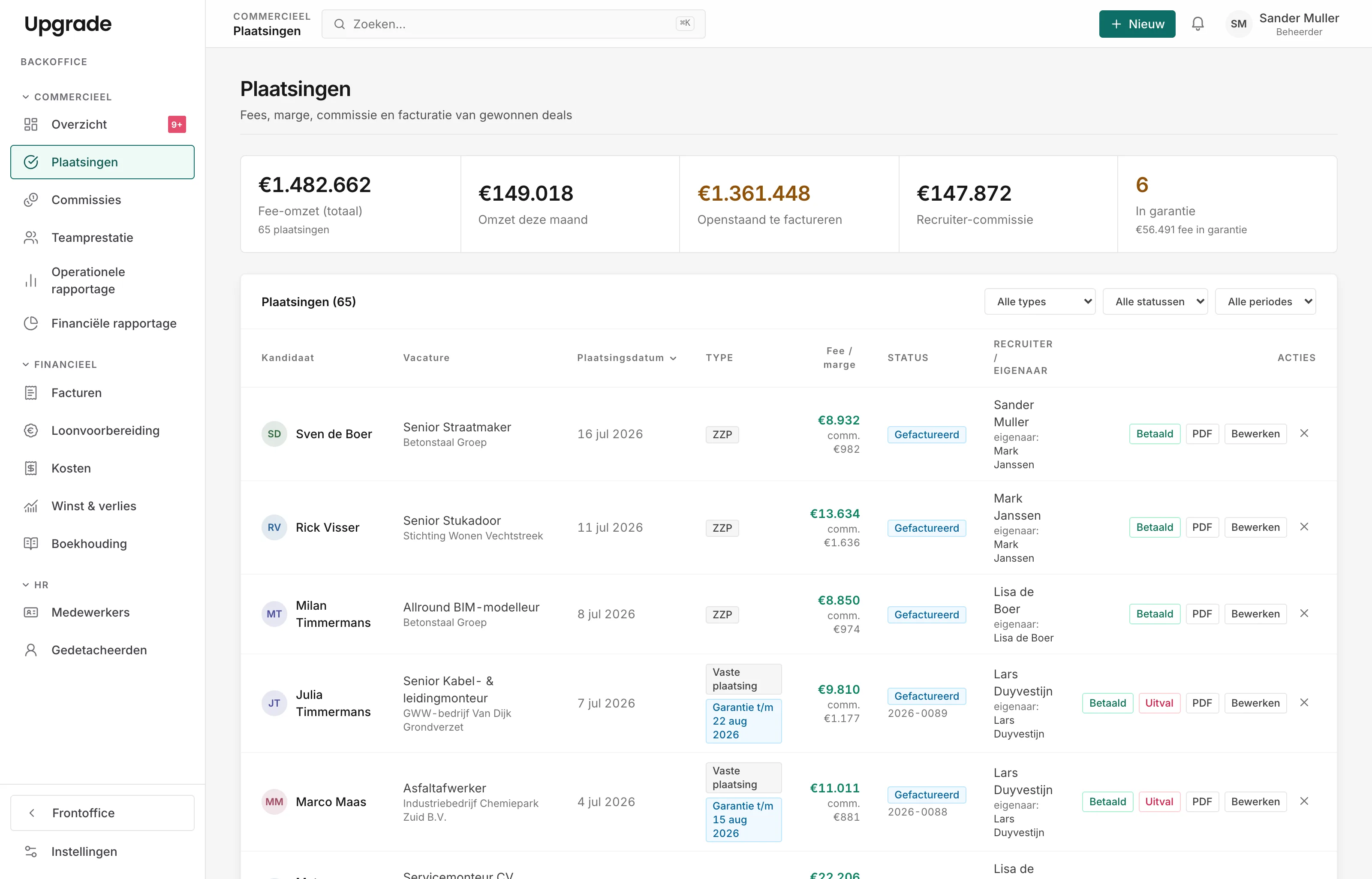Click the Fee / marge column header
The image size is (1372, 879).
(x=839, y=358)
